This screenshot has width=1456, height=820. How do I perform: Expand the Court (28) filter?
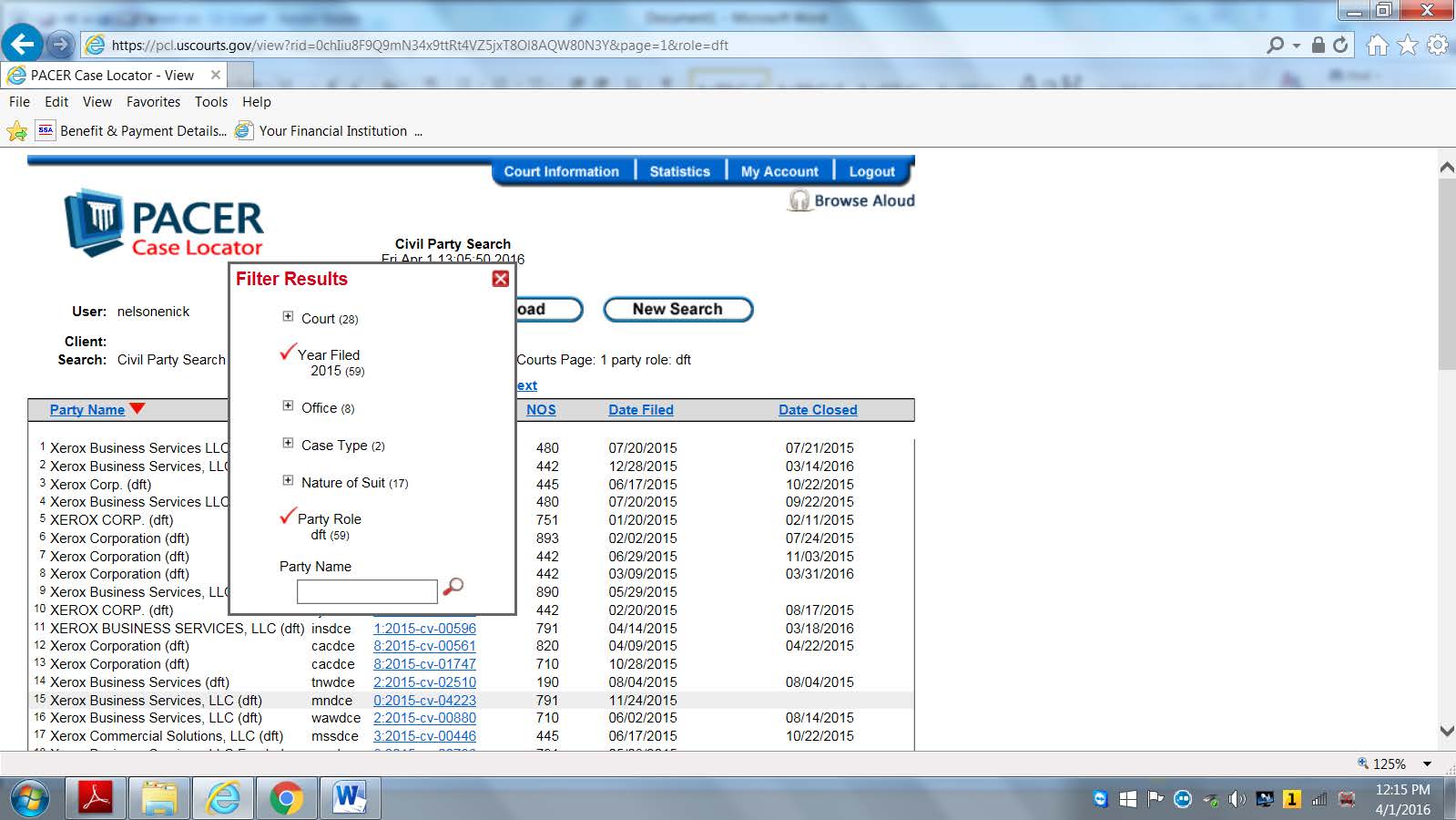(x=288, y=317)
